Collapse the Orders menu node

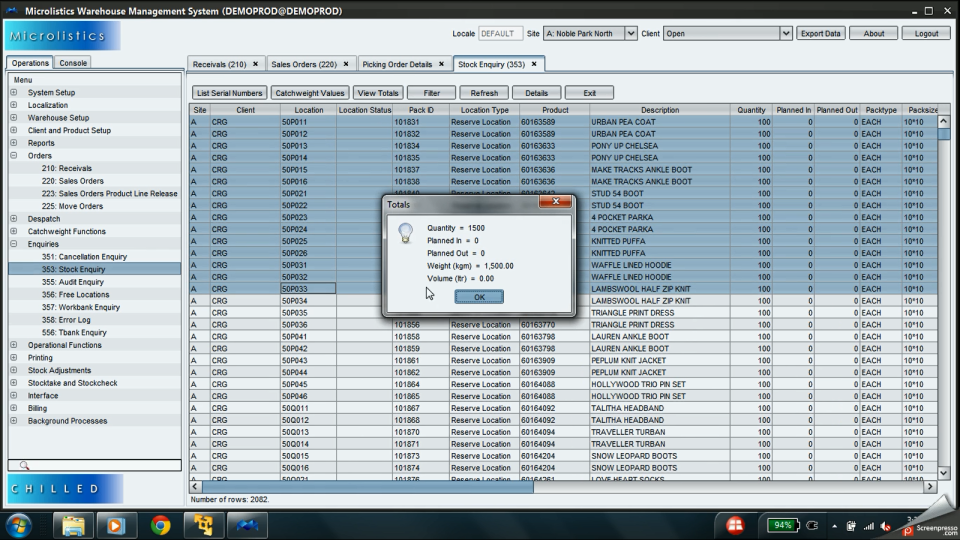[13, 156]
